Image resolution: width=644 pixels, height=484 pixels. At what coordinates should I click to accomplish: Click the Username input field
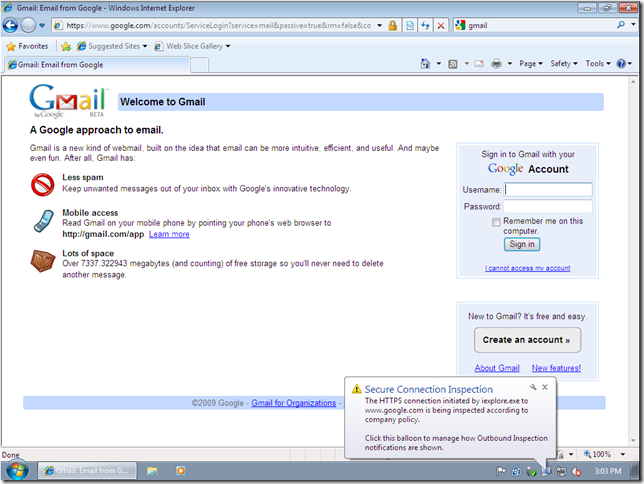[x=548, y=189]
